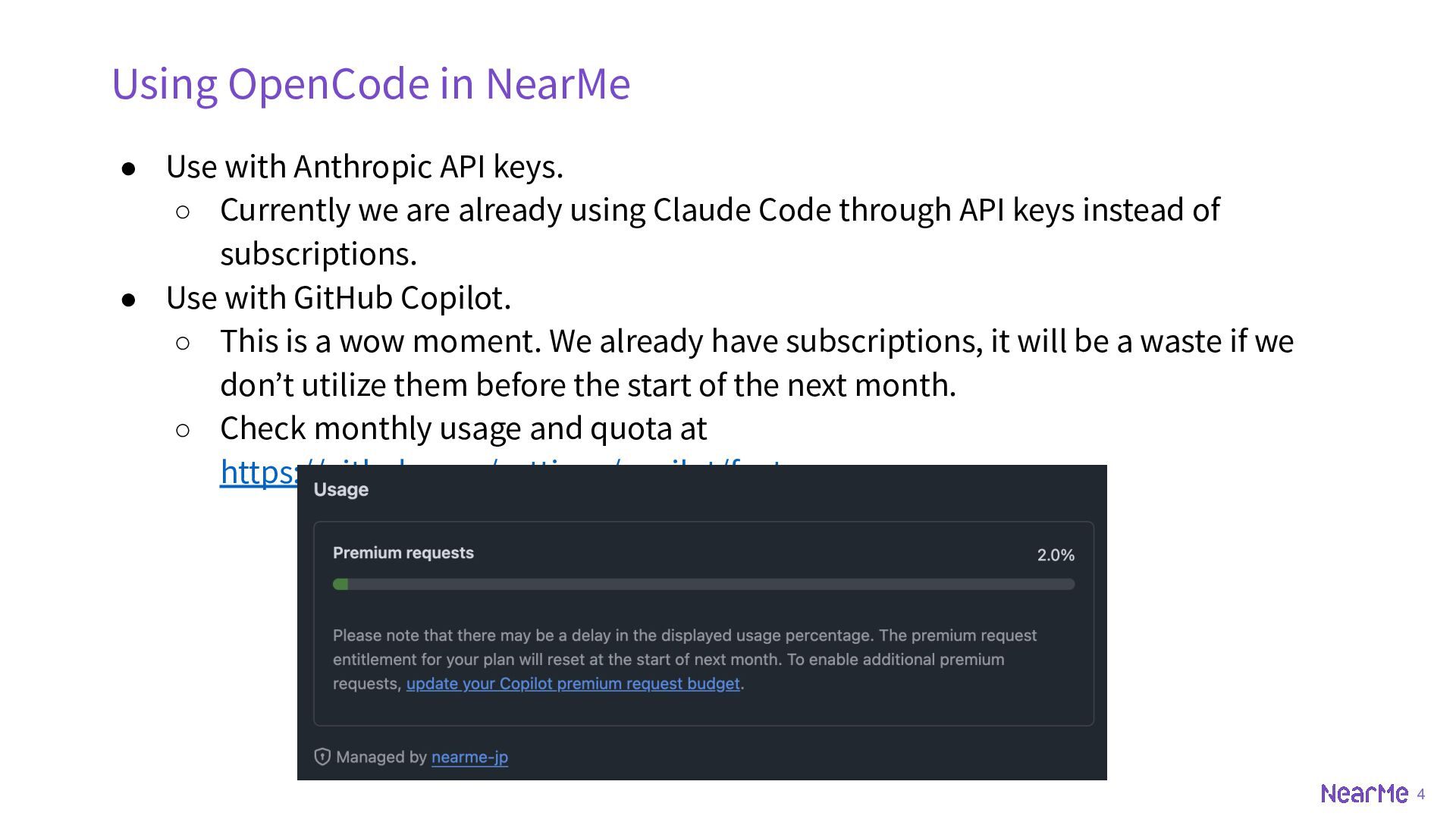
Task: Open "update your Copilot premium request budget" link
Action: pos(573,683)
